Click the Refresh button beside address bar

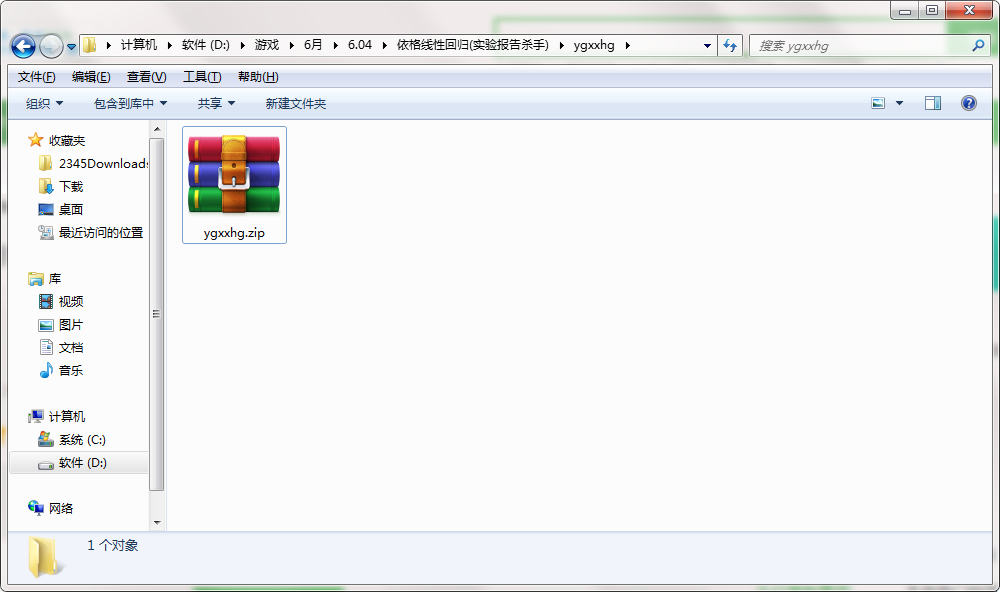(730, 46)
